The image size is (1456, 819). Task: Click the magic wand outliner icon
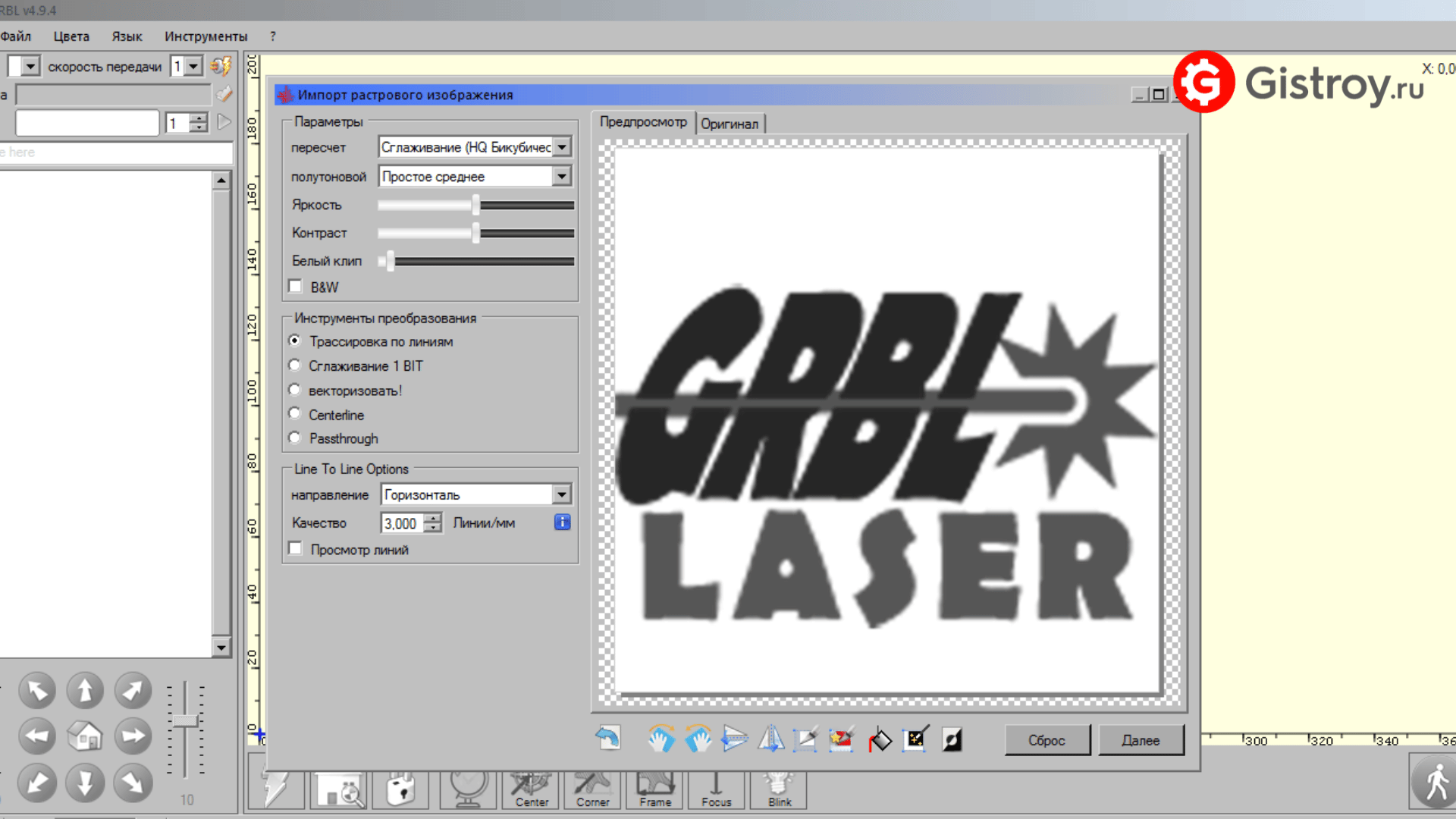(x=915, y=738)
